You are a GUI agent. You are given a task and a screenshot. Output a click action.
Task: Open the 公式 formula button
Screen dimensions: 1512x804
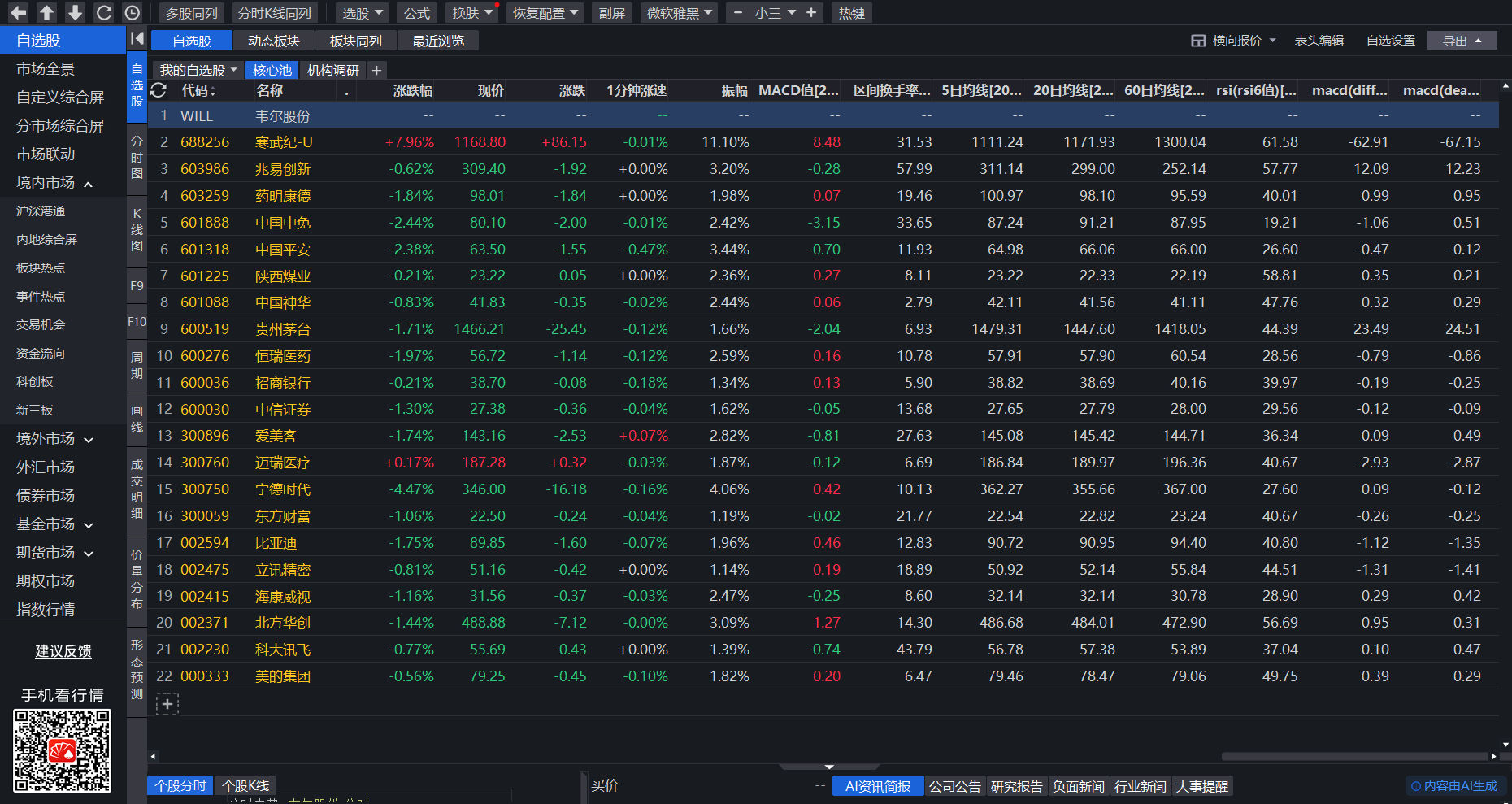click(x=417, y=13)
